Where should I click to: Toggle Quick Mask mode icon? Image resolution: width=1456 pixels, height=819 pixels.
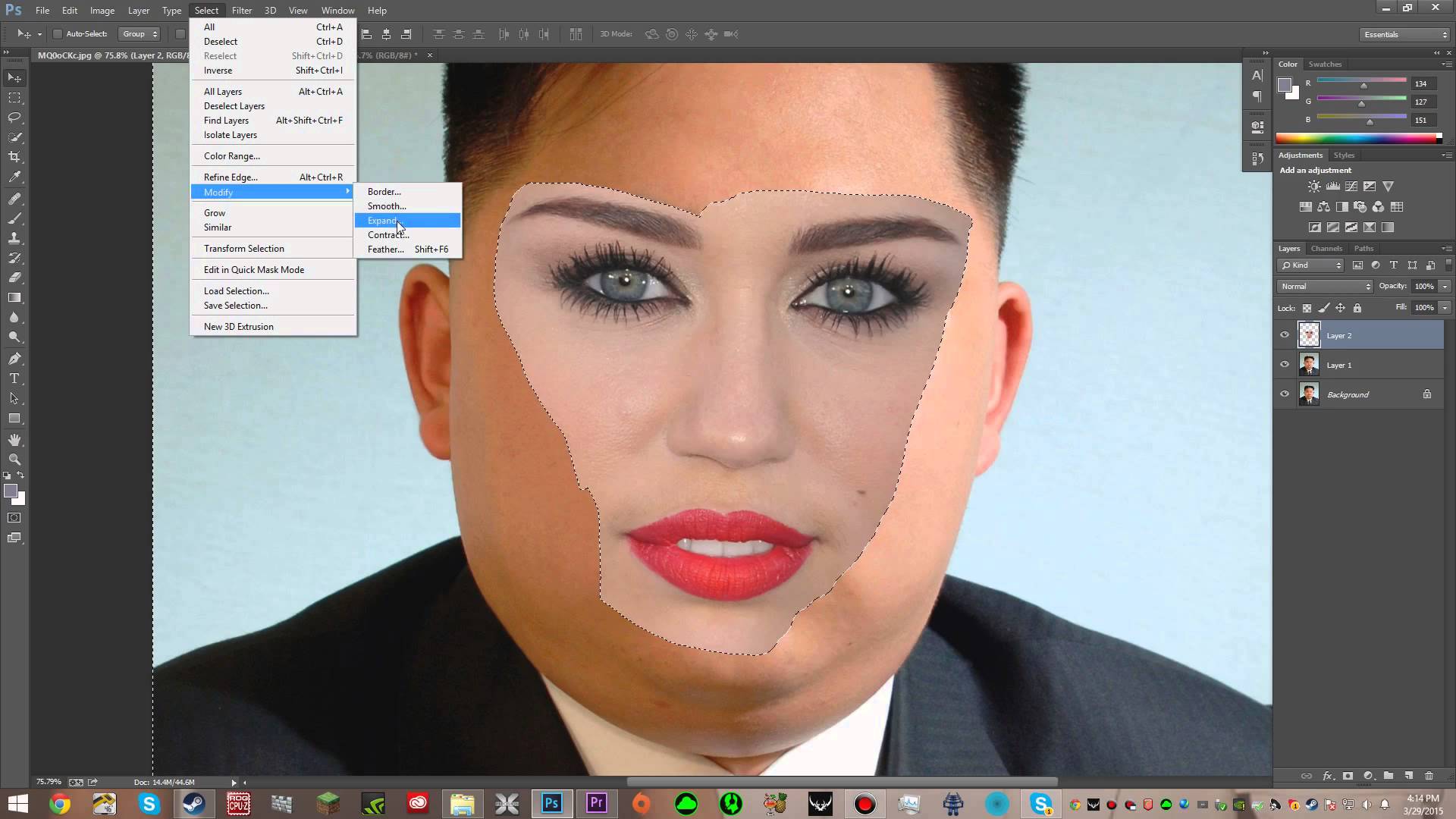[x=14, y=518]
